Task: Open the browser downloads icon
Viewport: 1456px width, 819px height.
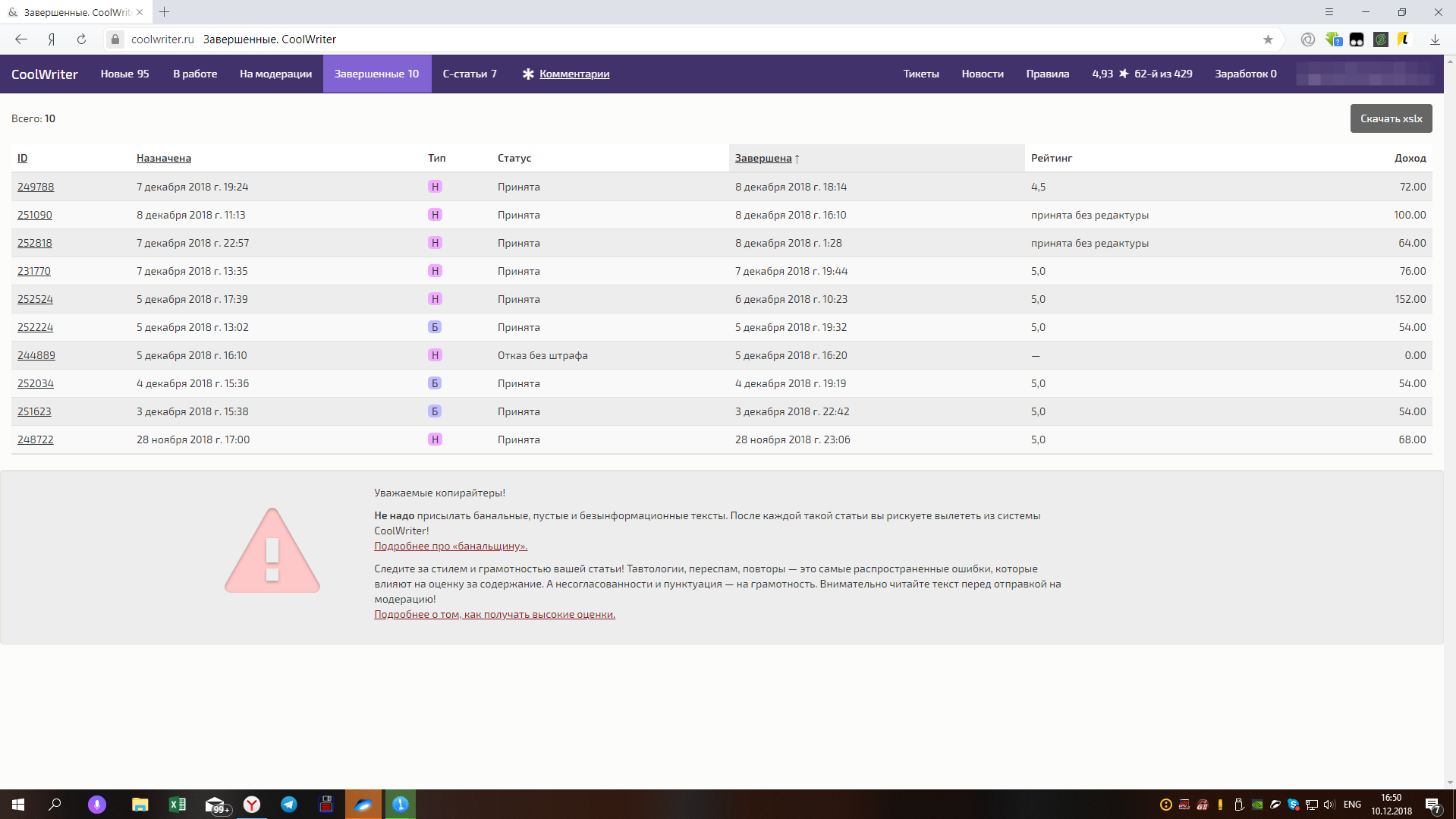Action: tap(1435, 39)
